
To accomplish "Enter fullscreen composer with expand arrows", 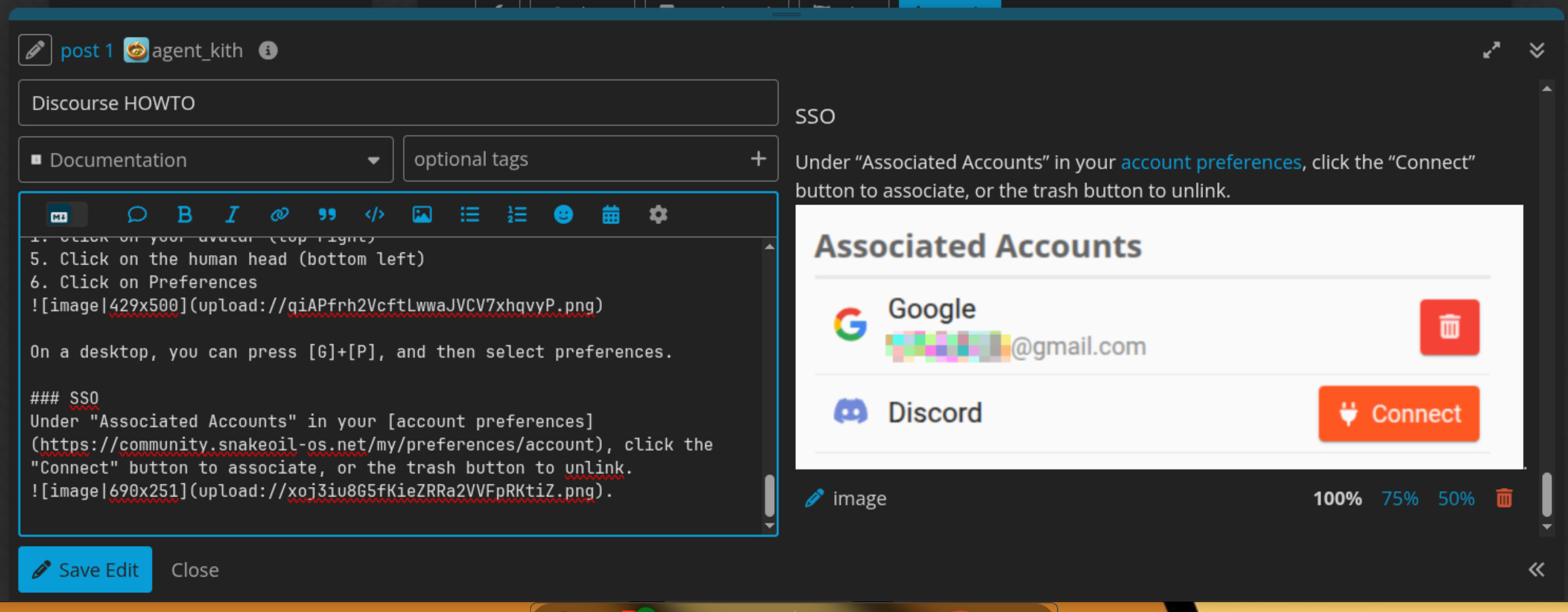I will (1491, 51).
